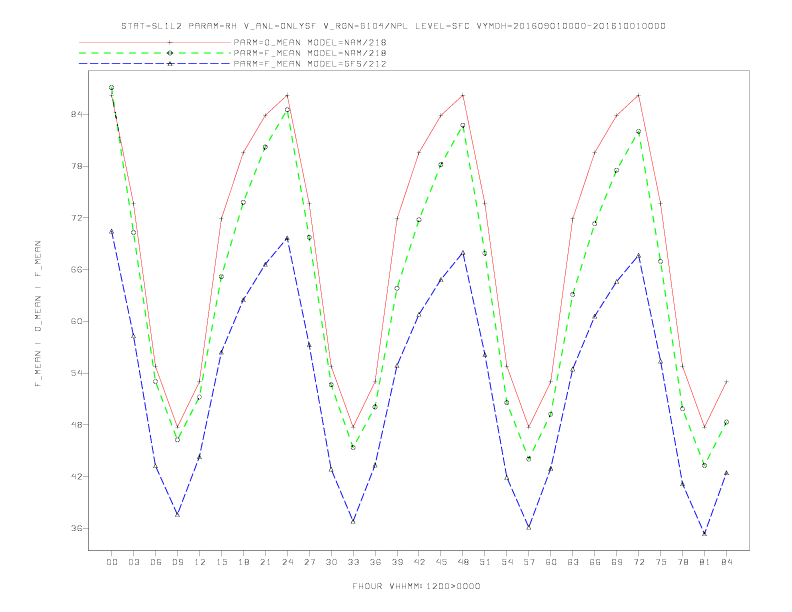Click y-axis tick value 66

(x=77, y=270)
